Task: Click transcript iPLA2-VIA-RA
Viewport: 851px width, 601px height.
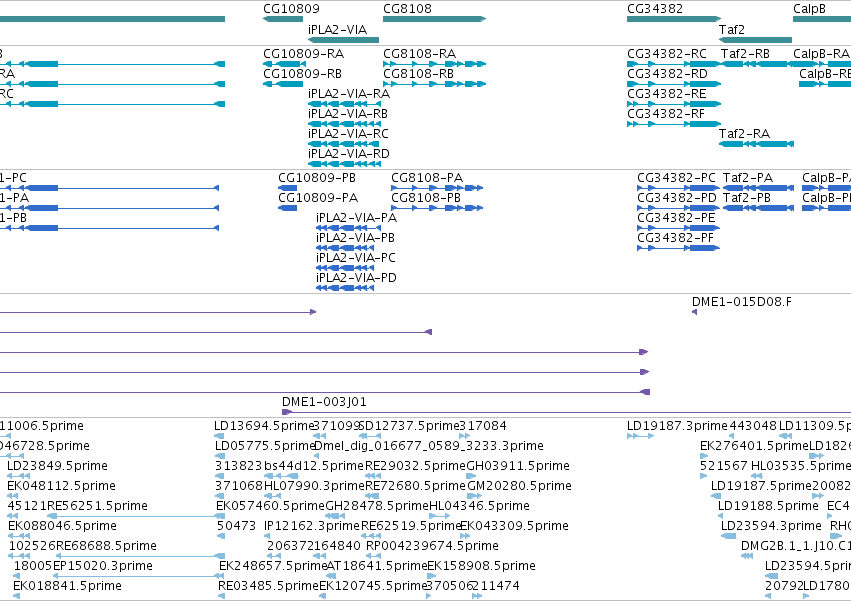Action: click(x=349, y=94)
